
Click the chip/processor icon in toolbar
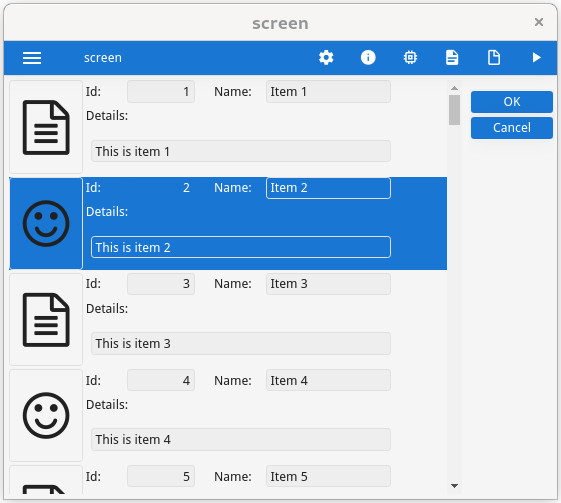point(410,58)
